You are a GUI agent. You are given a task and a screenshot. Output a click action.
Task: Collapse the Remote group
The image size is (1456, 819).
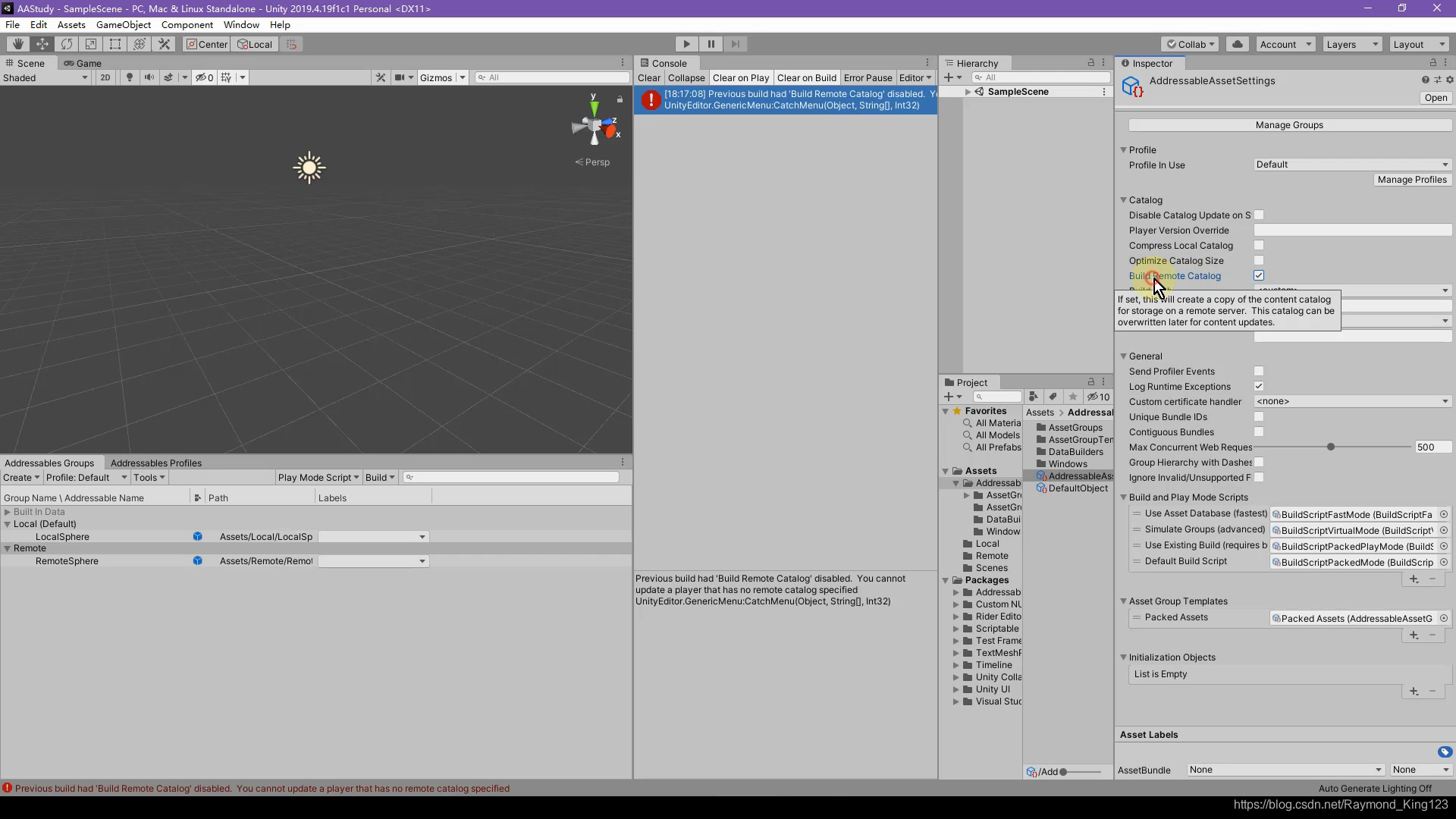tap(8, 548)
